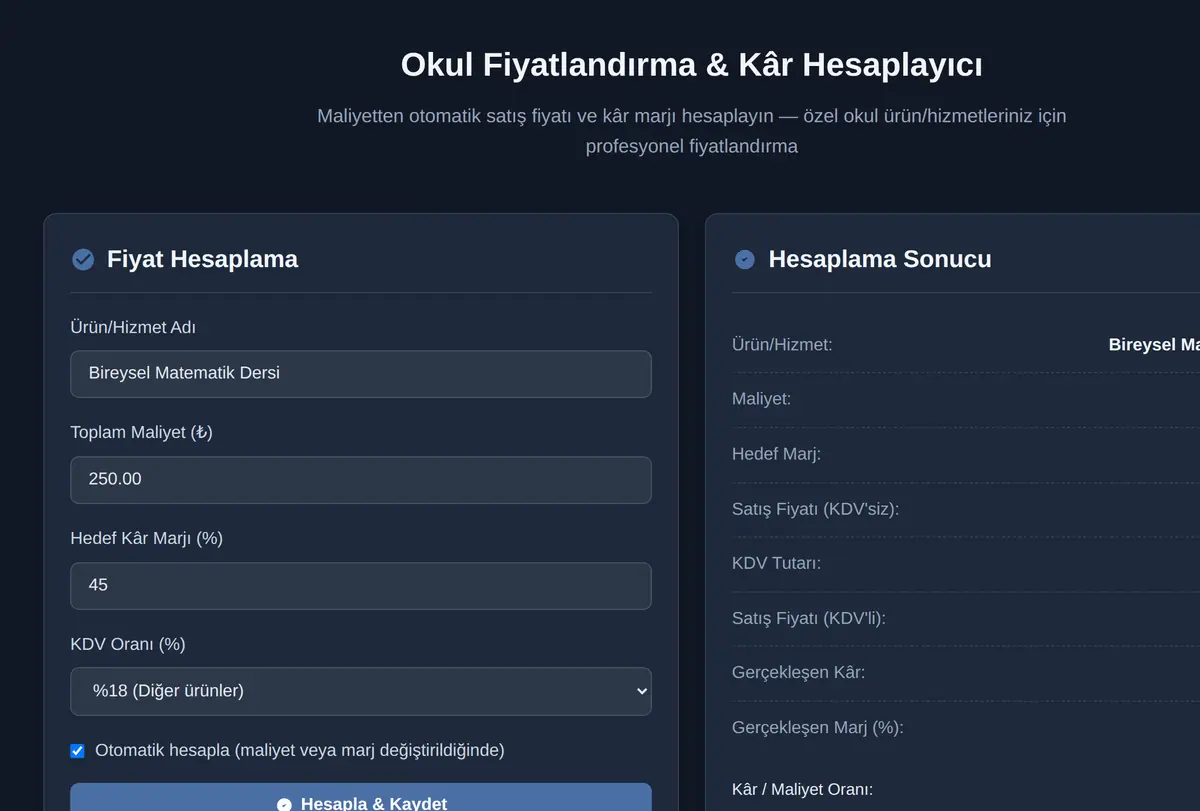Viewport: 1200px width, 811px height.
Task: Click the Satış Fiyatı (KDV'li): label
Action: coord(809,618)
